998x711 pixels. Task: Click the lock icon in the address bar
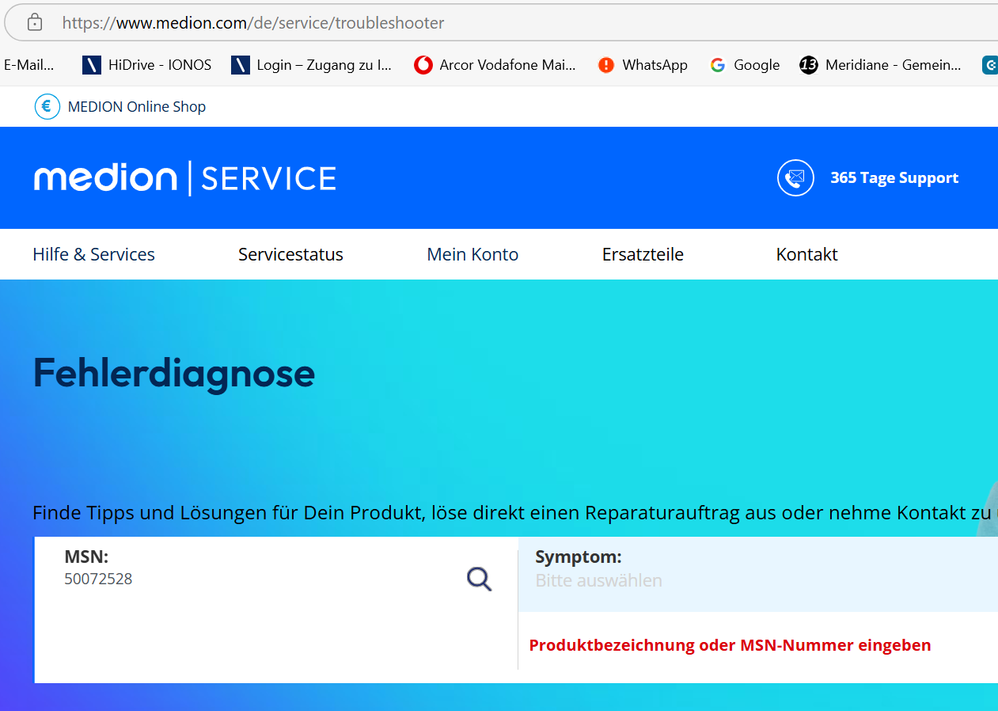click(34, 22)
